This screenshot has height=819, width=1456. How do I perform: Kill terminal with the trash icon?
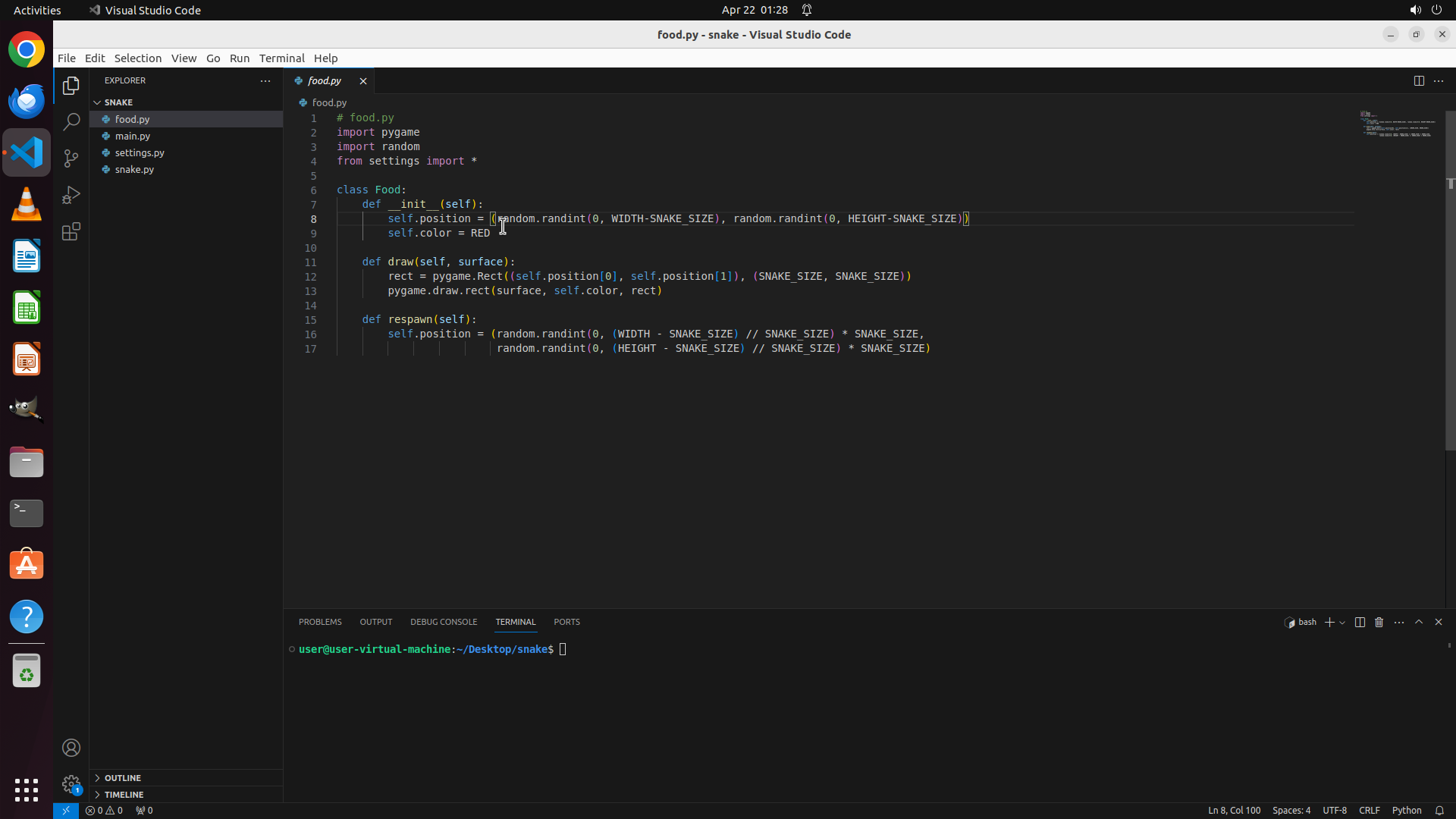tap(1379, 622)
